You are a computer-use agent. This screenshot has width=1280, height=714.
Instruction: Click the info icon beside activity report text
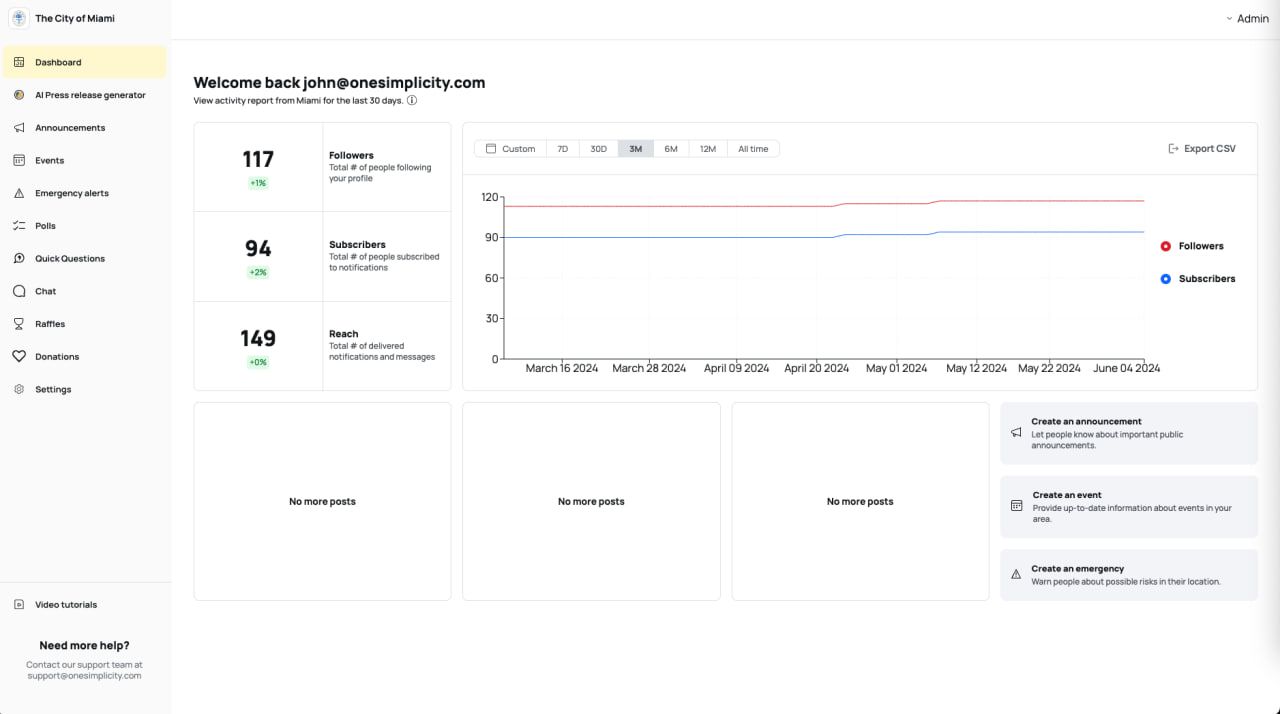point(412,101)
